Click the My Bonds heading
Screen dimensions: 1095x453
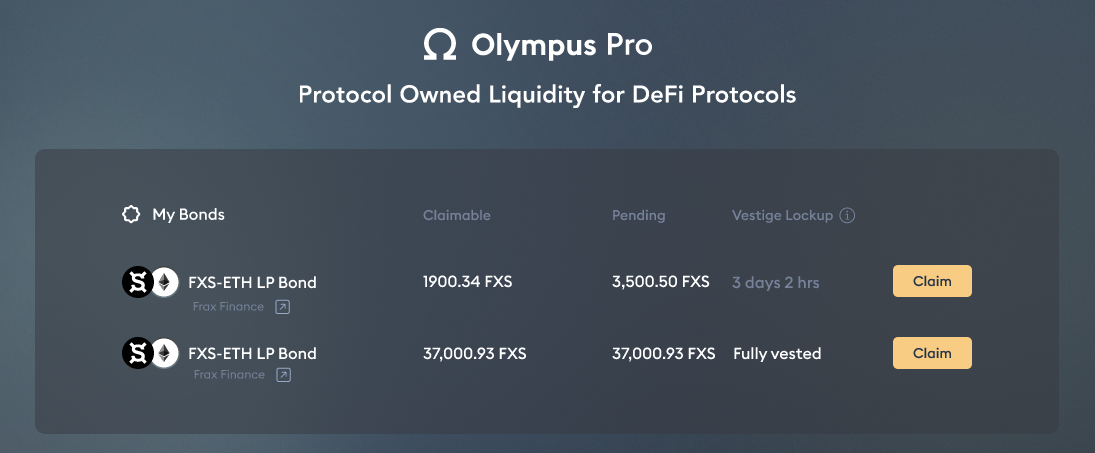point(189,214)
